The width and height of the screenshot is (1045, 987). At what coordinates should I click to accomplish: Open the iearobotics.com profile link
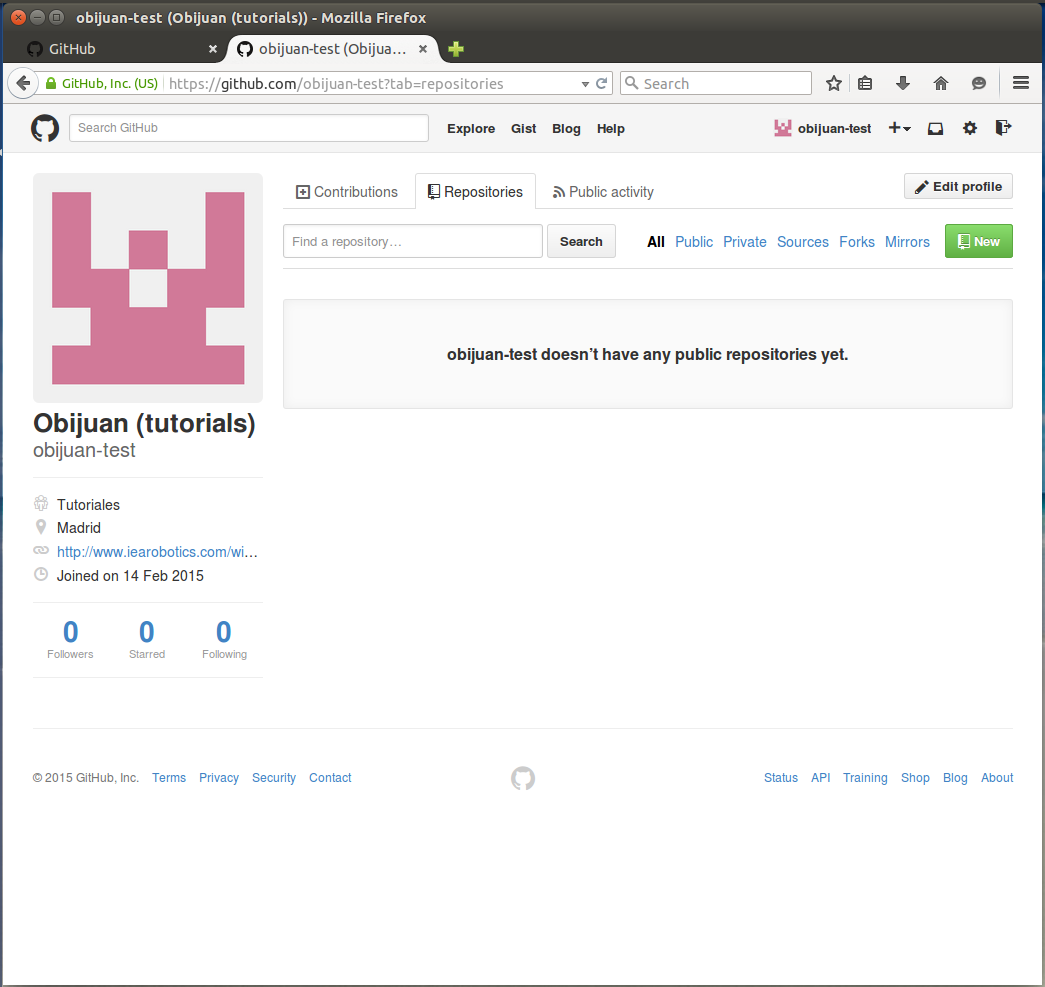[x=157, y=552]
